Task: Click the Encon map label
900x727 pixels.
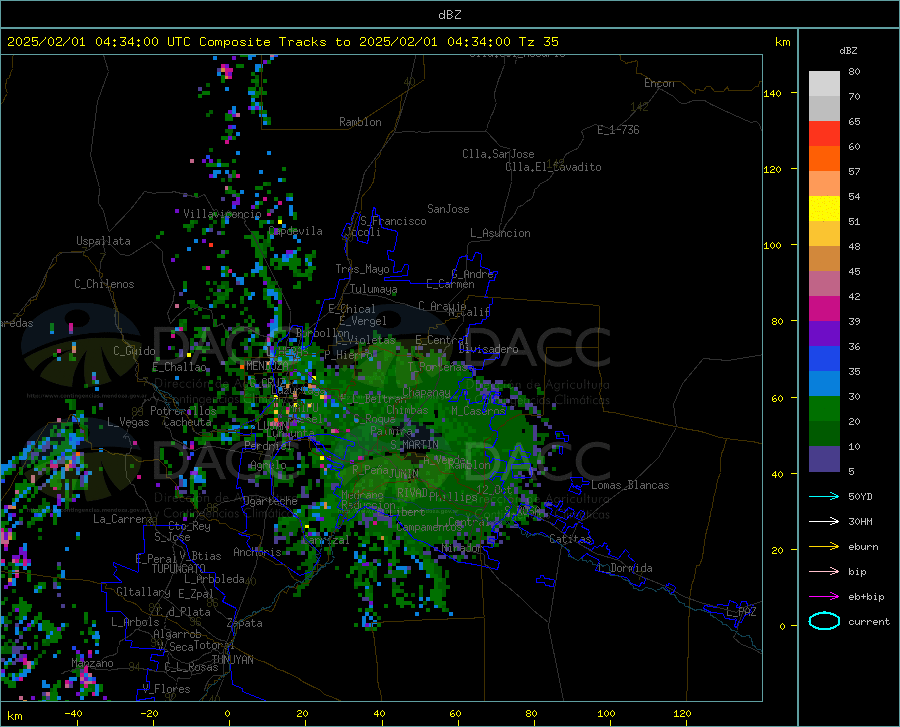Action: pos(659,83)
